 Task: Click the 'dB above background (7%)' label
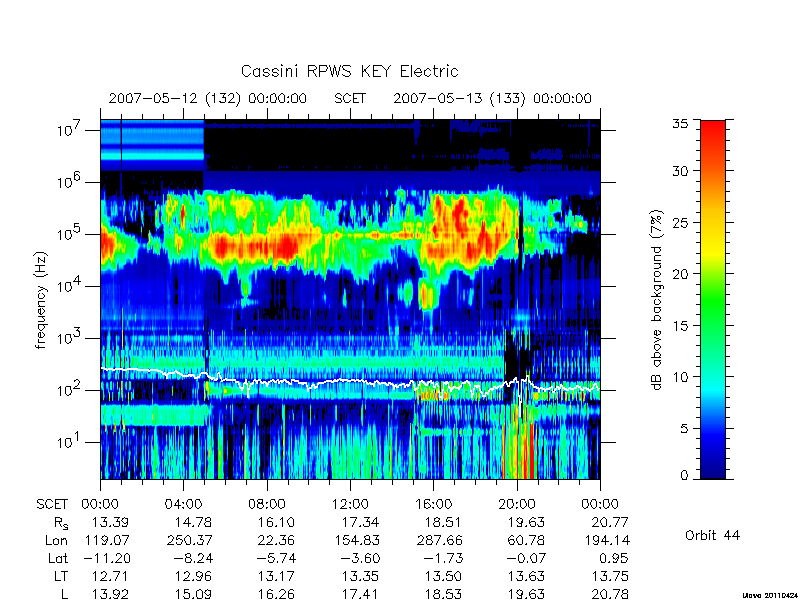point(657,301)
